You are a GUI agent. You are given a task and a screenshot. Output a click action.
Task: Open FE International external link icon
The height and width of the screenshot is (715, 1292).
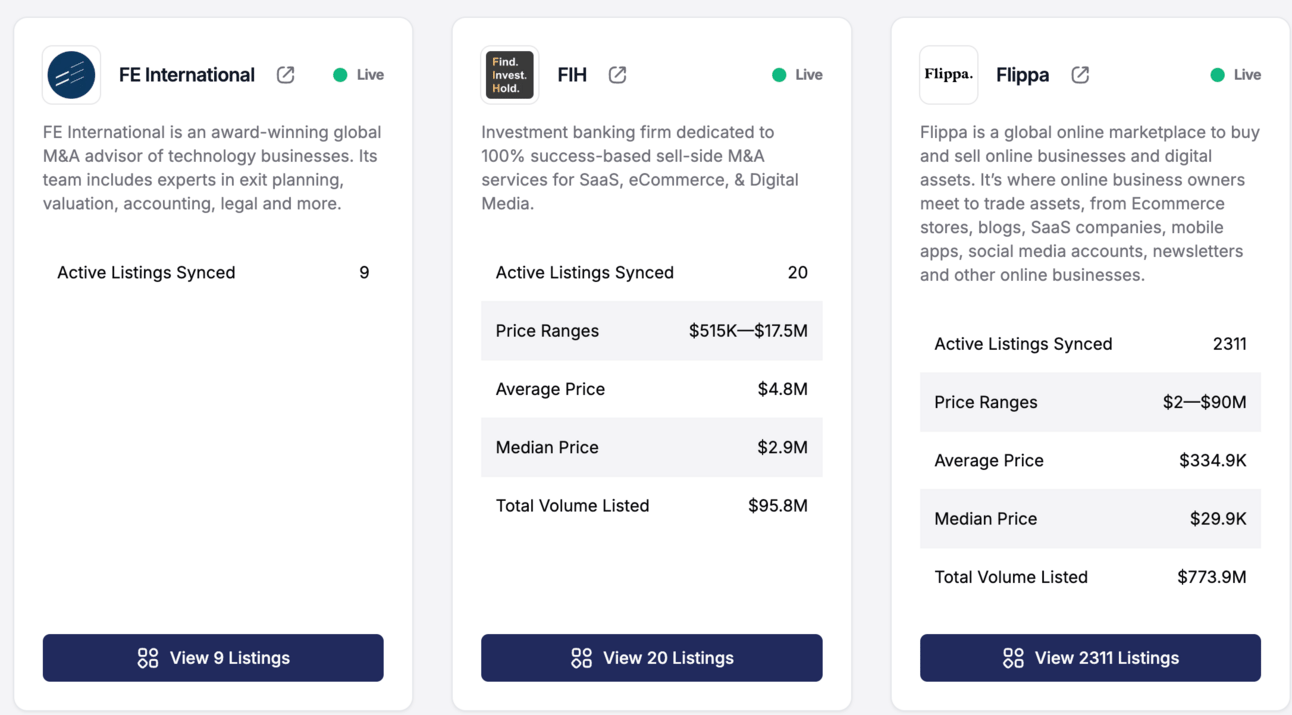[286, 75]
